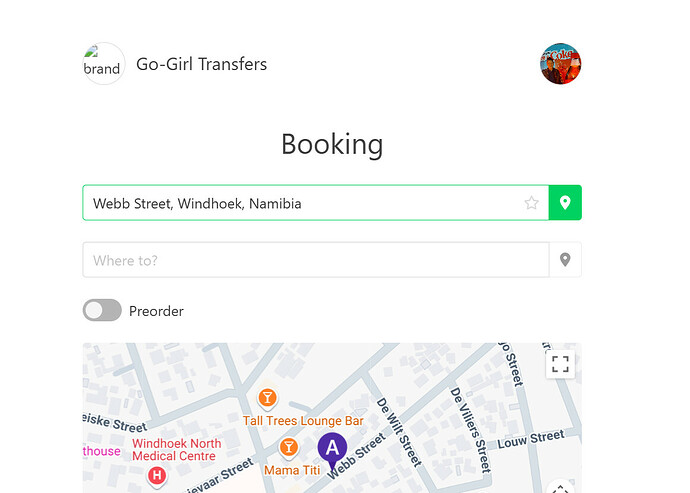
Task: Open Go-Girl Transfers title link
Action: click(x=202, y=64)
